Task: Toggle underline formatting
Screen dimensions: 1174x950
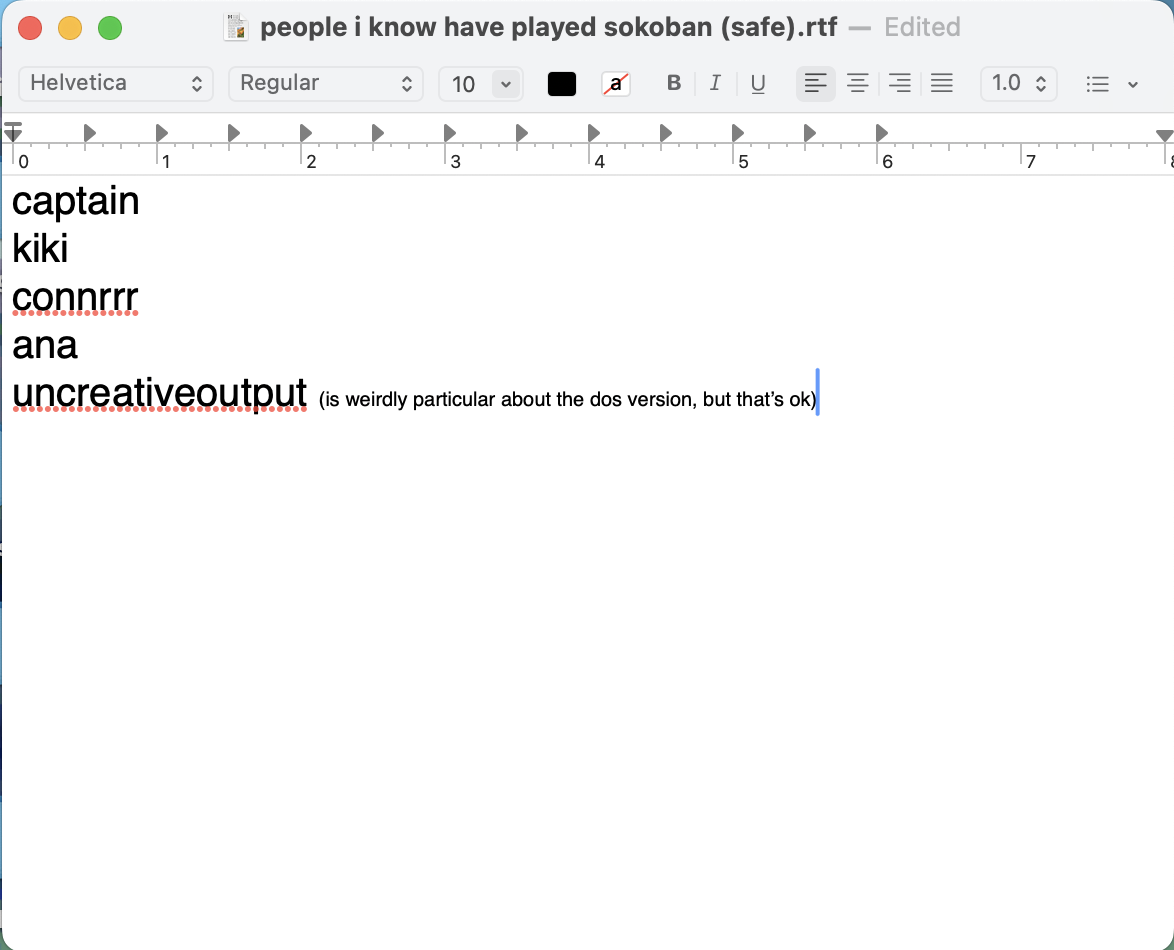Action: [758, 83]
